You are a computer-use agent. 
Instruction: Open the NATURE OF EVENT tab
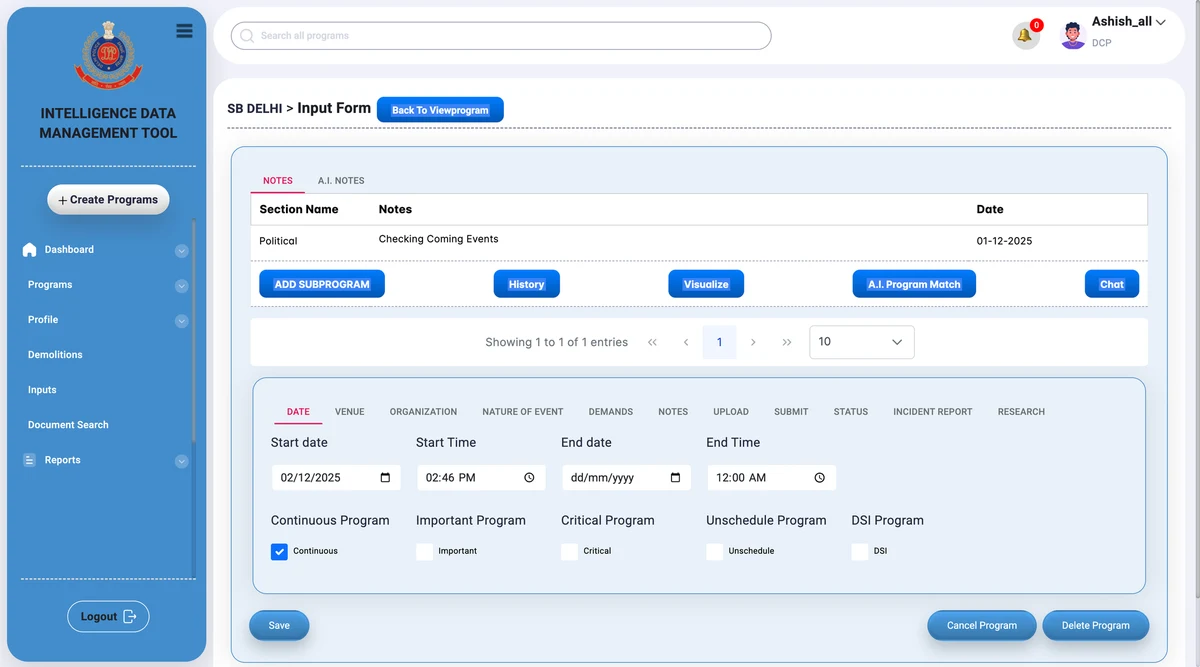[x=523, y=412]
